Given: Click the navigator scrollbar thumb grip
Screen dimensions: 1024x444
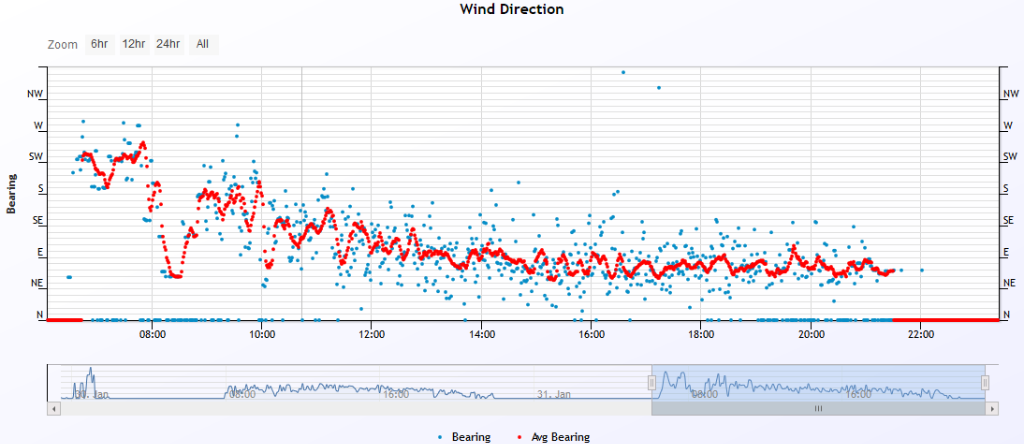Looking at the screenshot, I should (x=818, y=409).
